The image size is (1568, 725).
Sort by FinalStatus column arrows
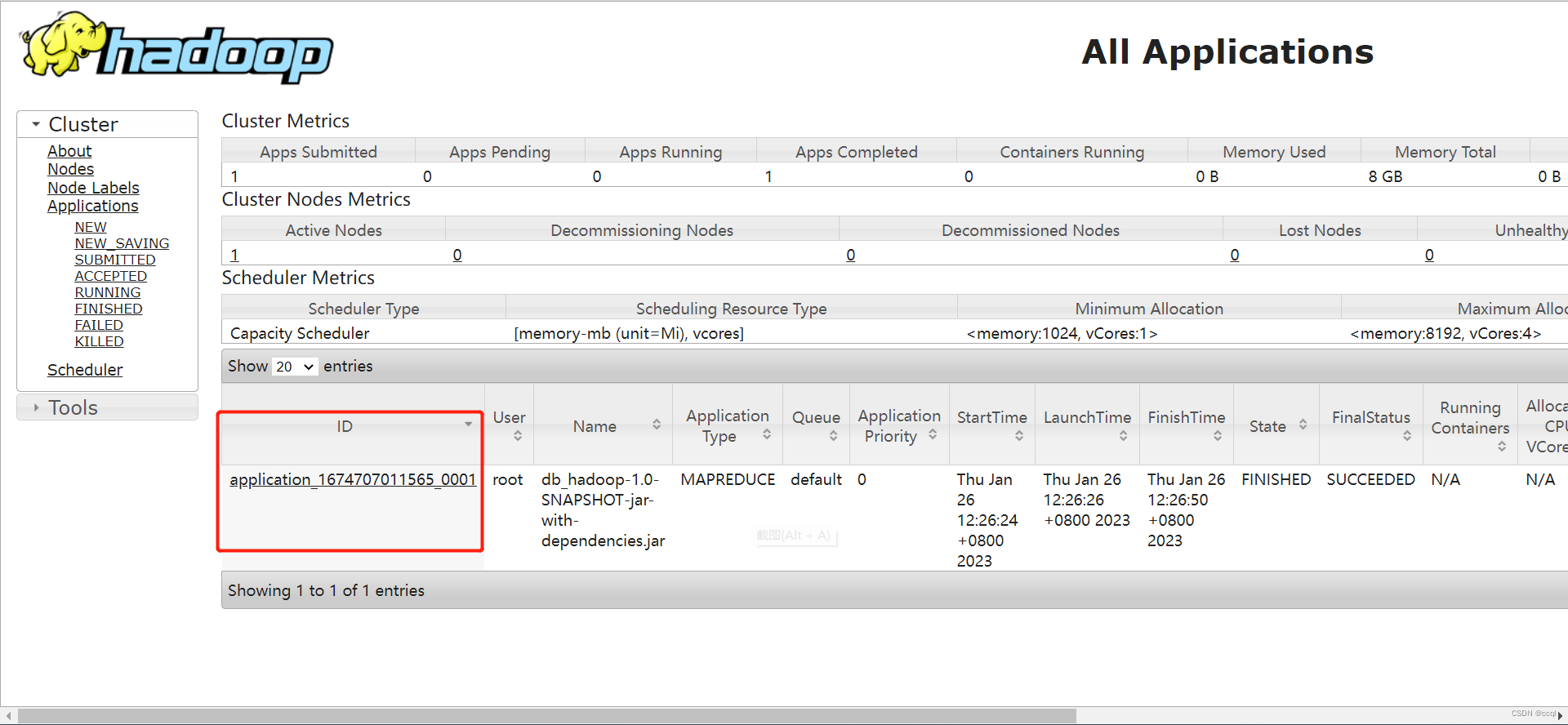click(1407, 436)
